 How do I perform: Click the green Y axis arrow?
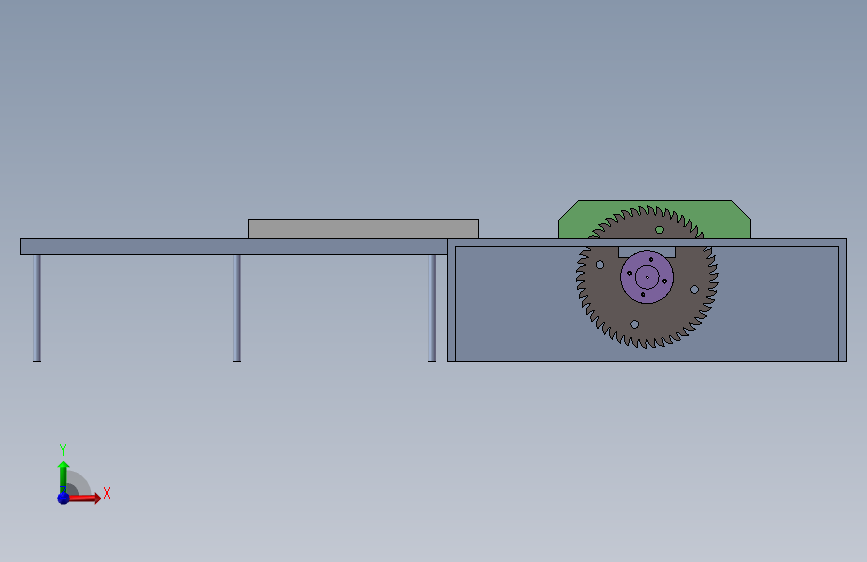63,476
